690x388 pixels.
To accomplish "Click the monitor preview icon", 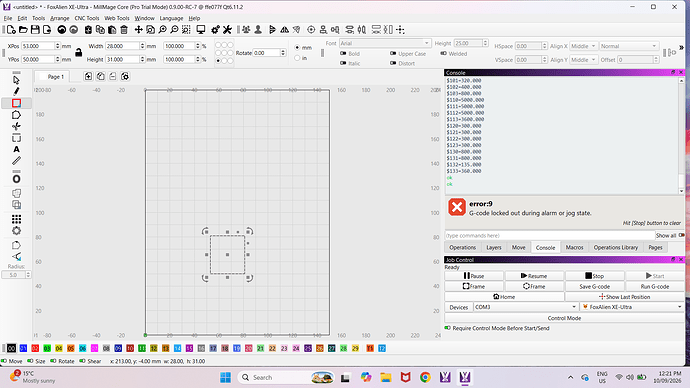I will [201, 29].
